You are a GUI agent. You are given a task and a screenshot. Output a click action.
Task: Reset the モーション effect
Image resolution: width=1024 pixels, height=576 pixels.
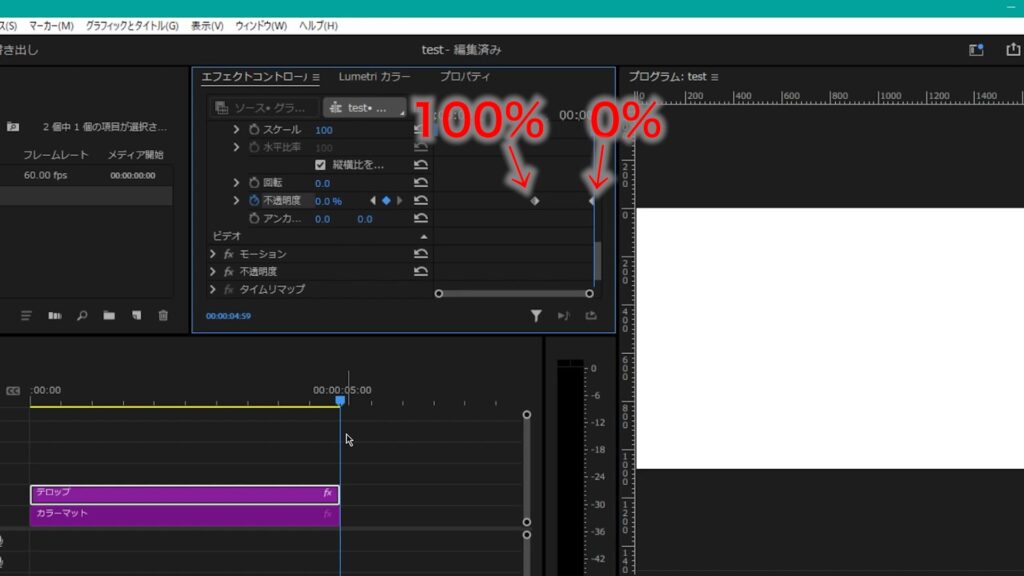point(421,253)
